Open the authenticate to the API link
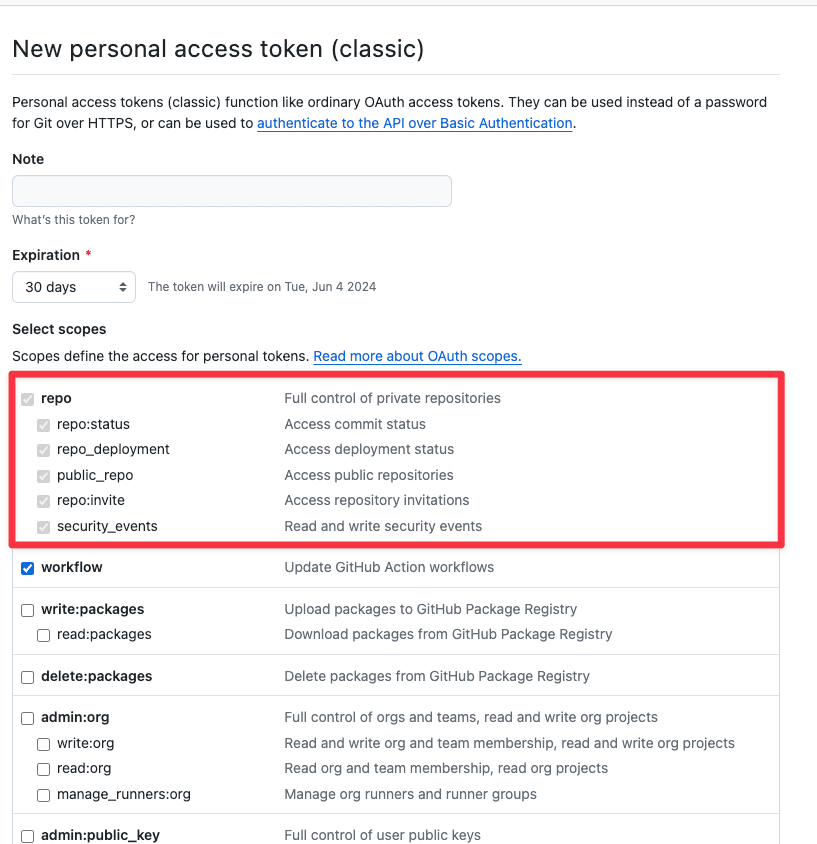The height and width of the screenshot is (844, 817). click(414, 123)
